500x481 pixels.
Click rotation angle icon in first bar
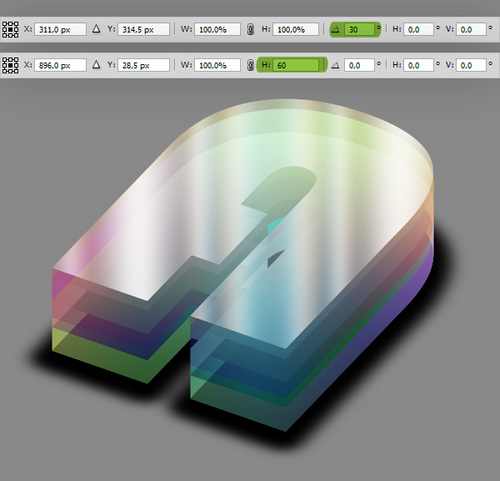[x=336, y=30]
